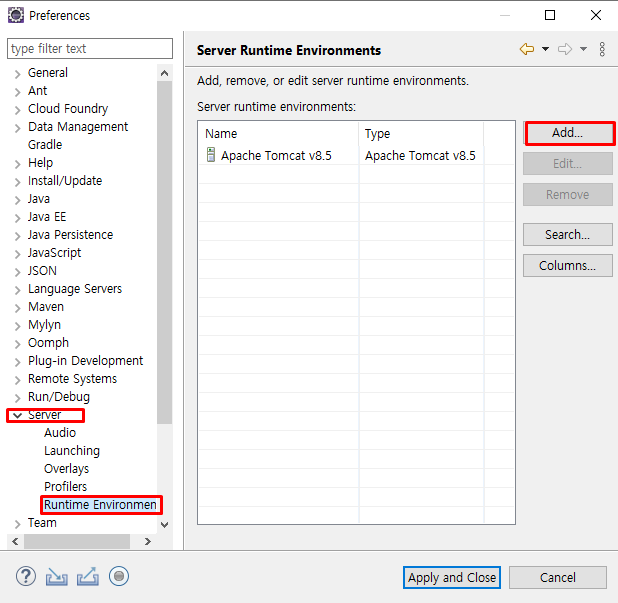Screen dimensions: 618x603
Task: Open the forward history dropdown arrow
Action: click(583, 49)
